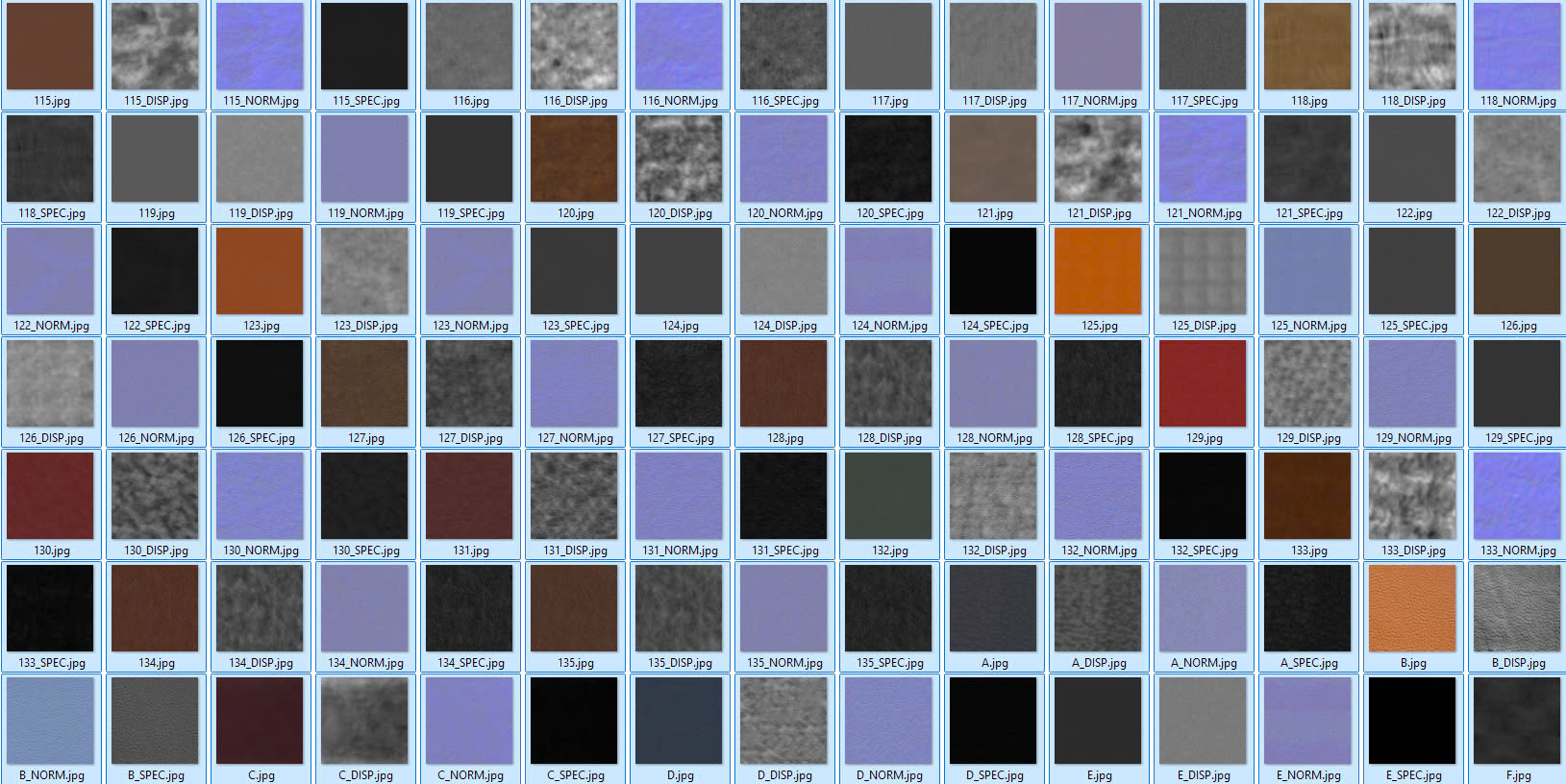This screenshot has height=784, width=1566.
Task: Choose the 123.jpg rust-colored thumbnail
Action: point(260,272)
